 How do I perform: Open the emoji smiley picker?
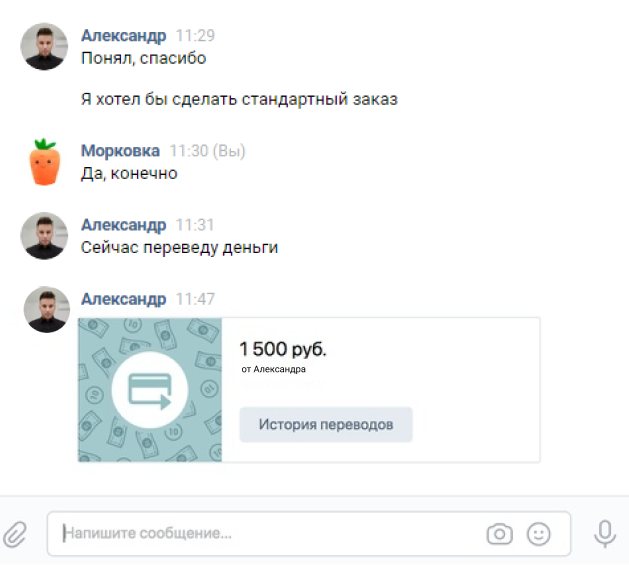pos(538,534)
